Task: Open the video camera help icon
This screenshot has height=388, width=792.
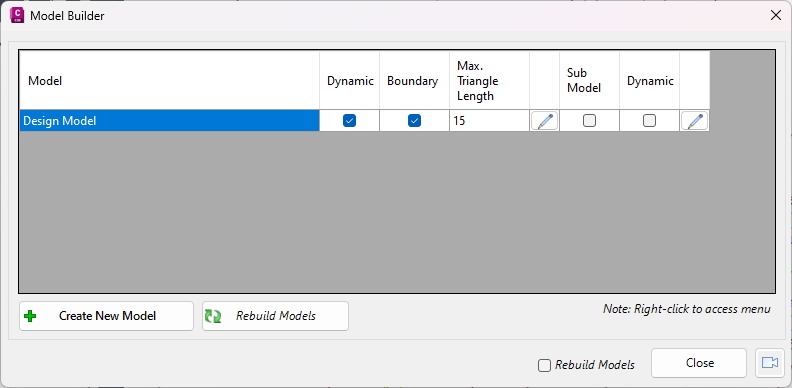Action: pos(770,363)
